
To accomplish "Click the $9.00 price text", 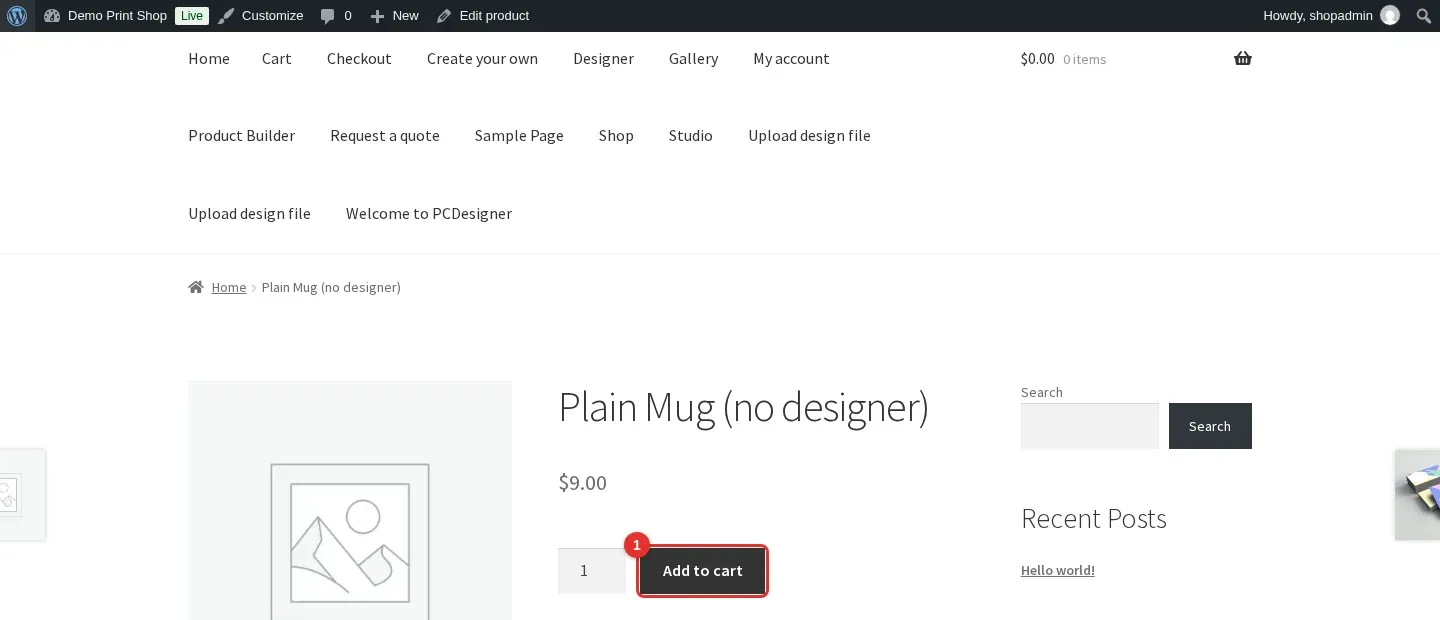I will pos(582,483).
